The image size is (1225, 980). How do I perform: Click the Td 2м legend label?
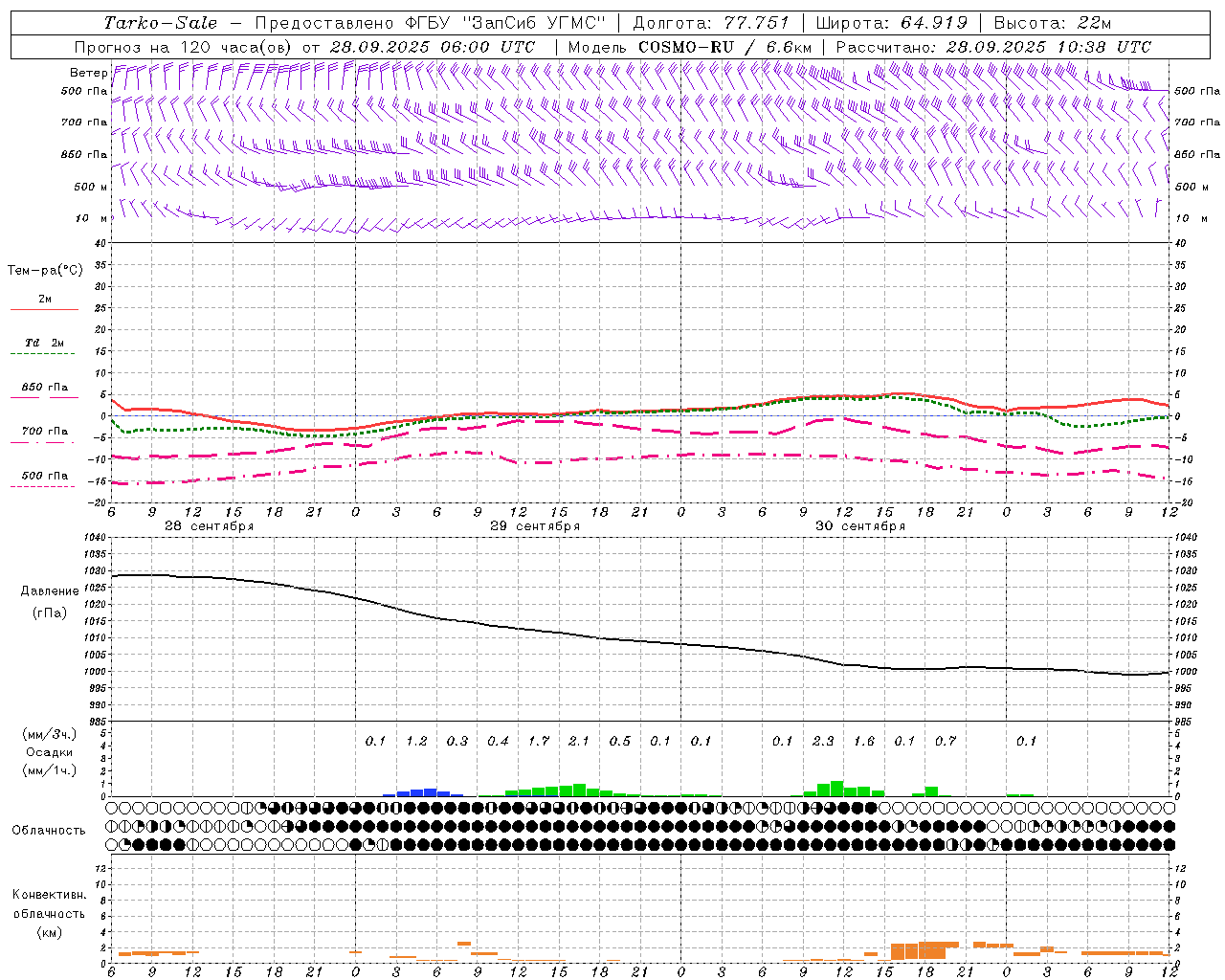pos(45,343)
